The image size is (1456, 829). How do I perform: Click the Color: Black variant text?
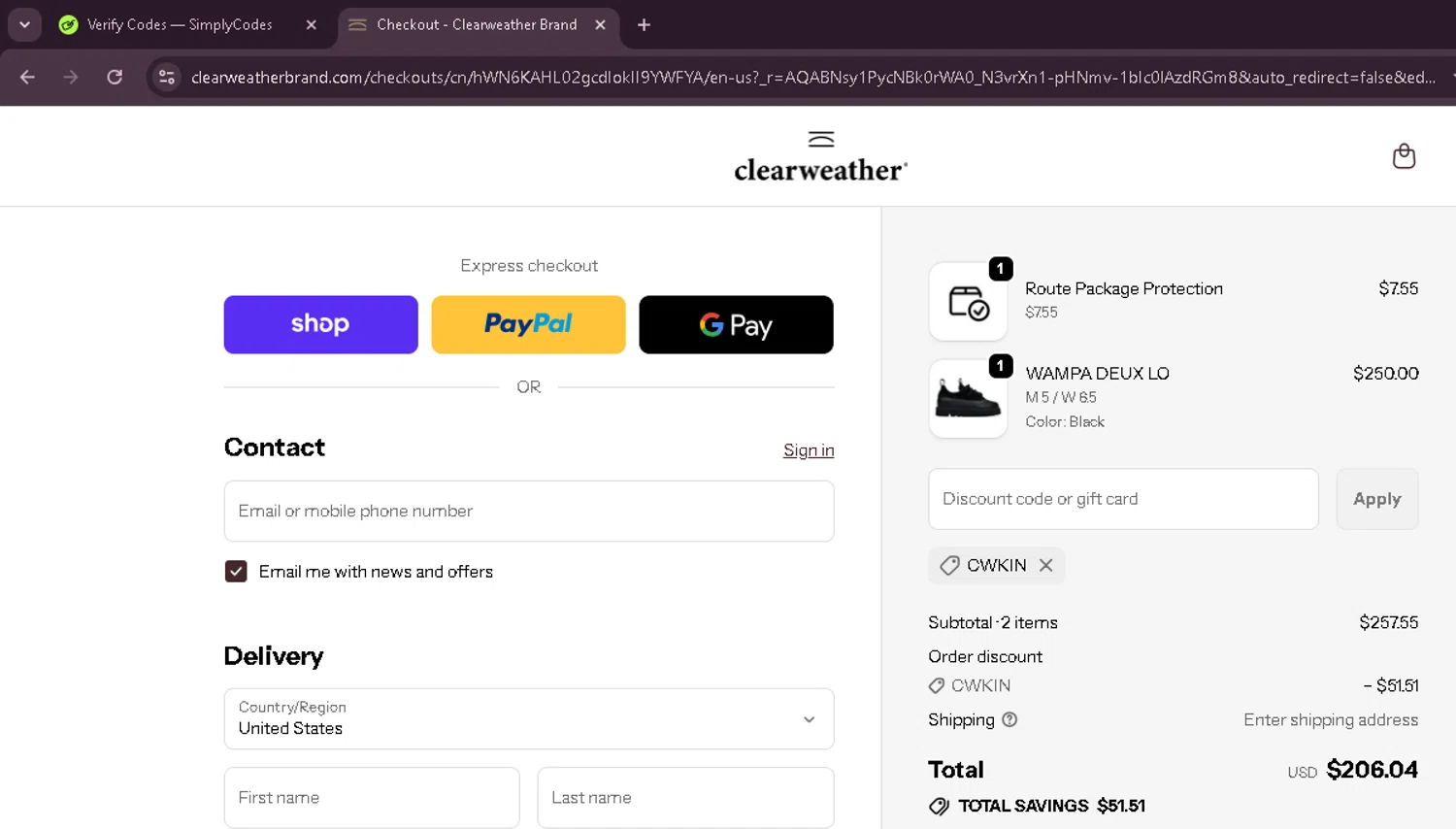pos(1065,421)
